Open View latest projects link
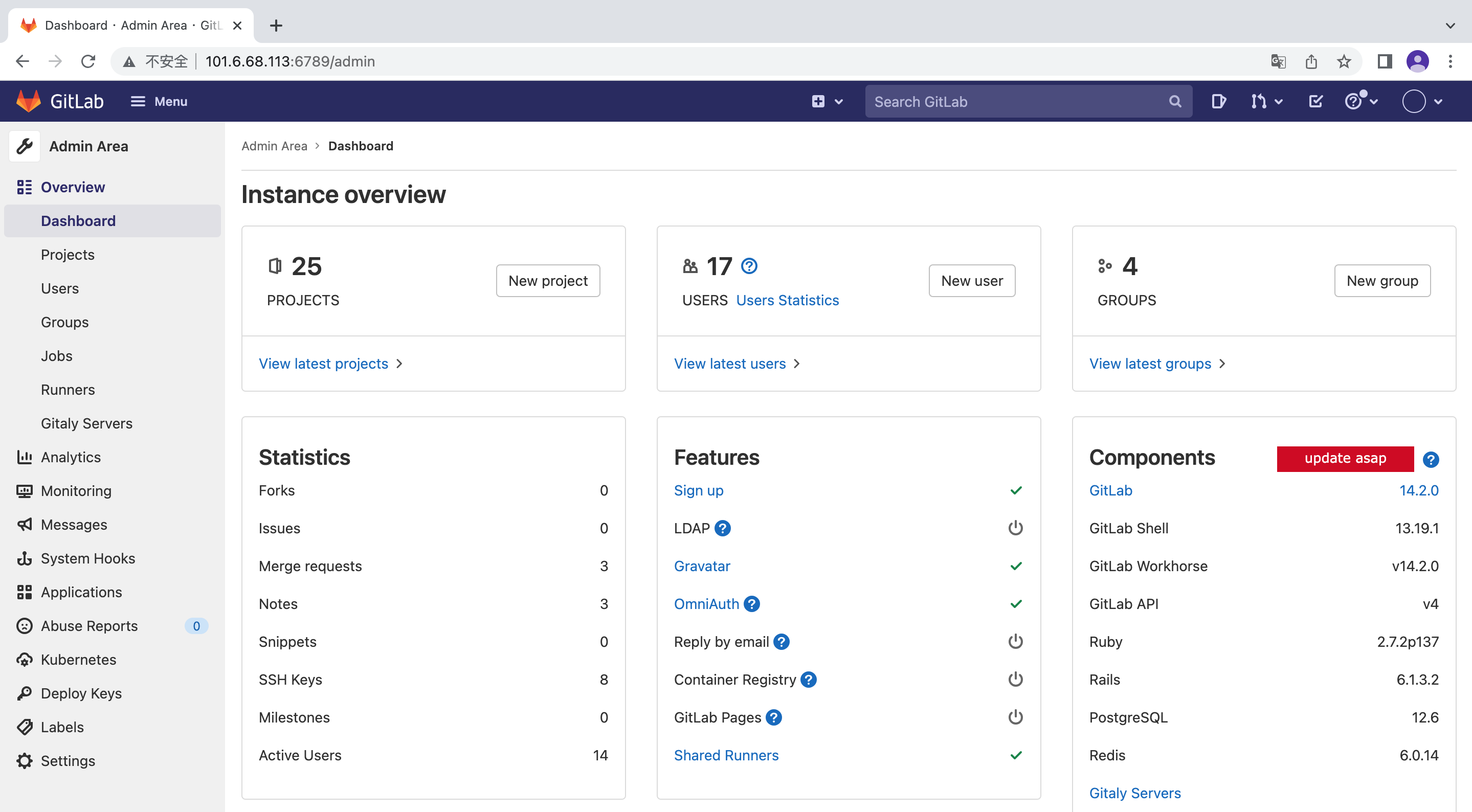The width and height of the screenshot is (1472, 812). [x=331, y=364]
